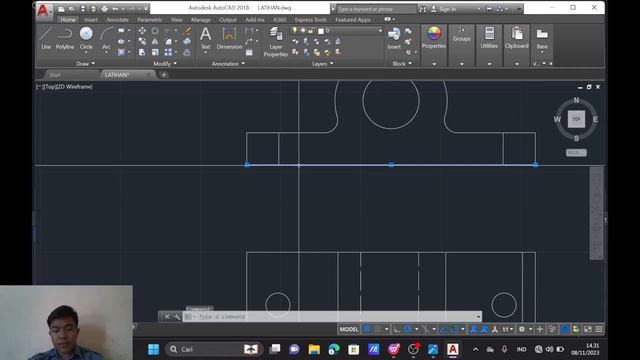Click the Mirror tool icon
The width and height of the screenshot is (640, 360).
pos(155,41)
